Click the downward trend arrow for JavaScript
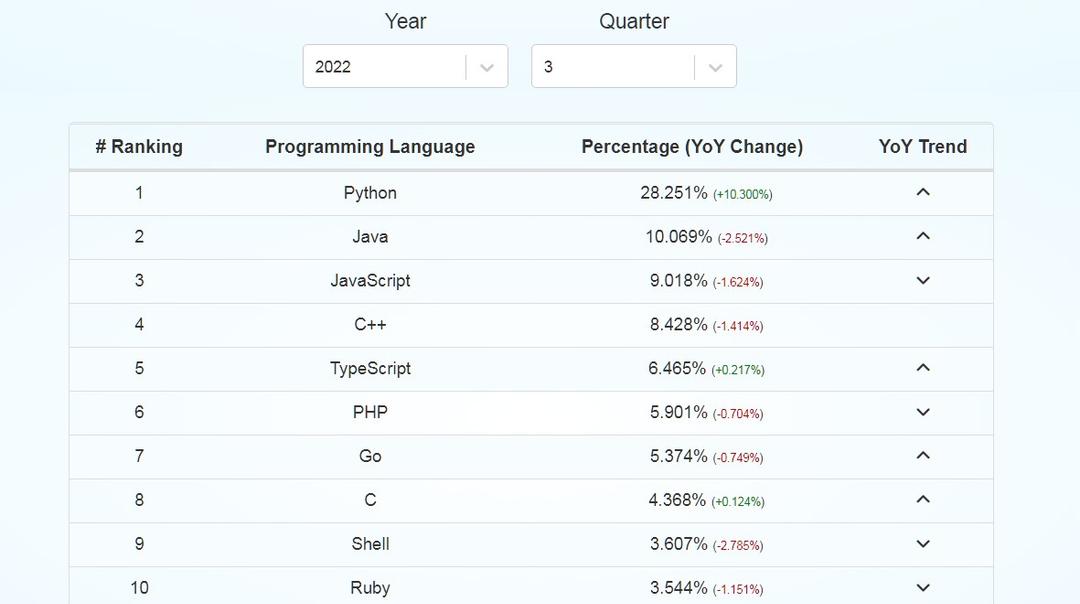1080x604 pixels. 923,281
